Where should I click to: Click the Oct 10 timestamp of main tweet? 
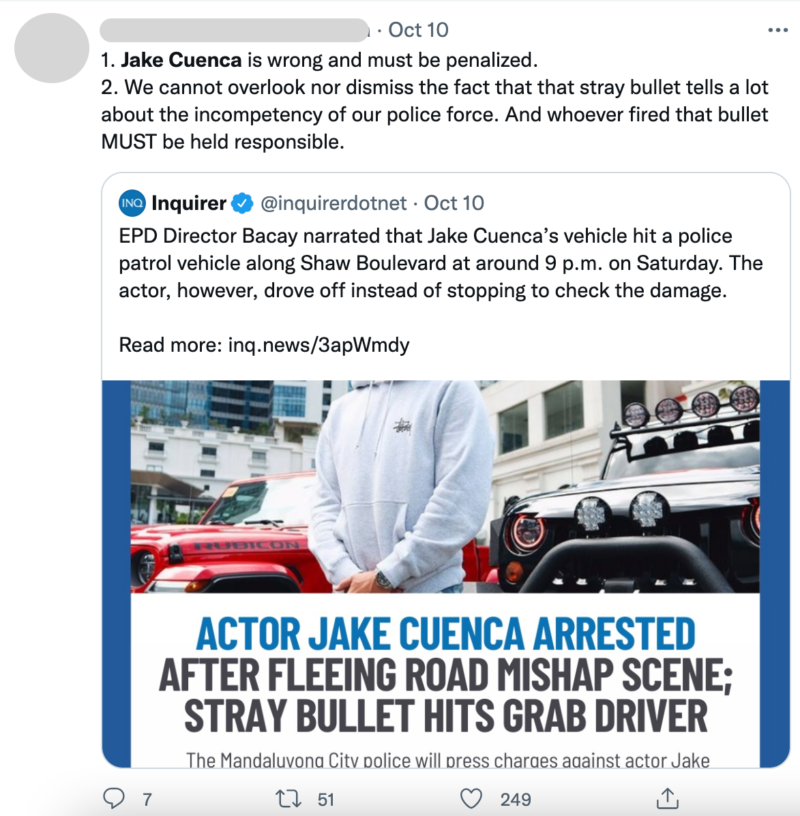pyautogui.click(x=419, y=30)
